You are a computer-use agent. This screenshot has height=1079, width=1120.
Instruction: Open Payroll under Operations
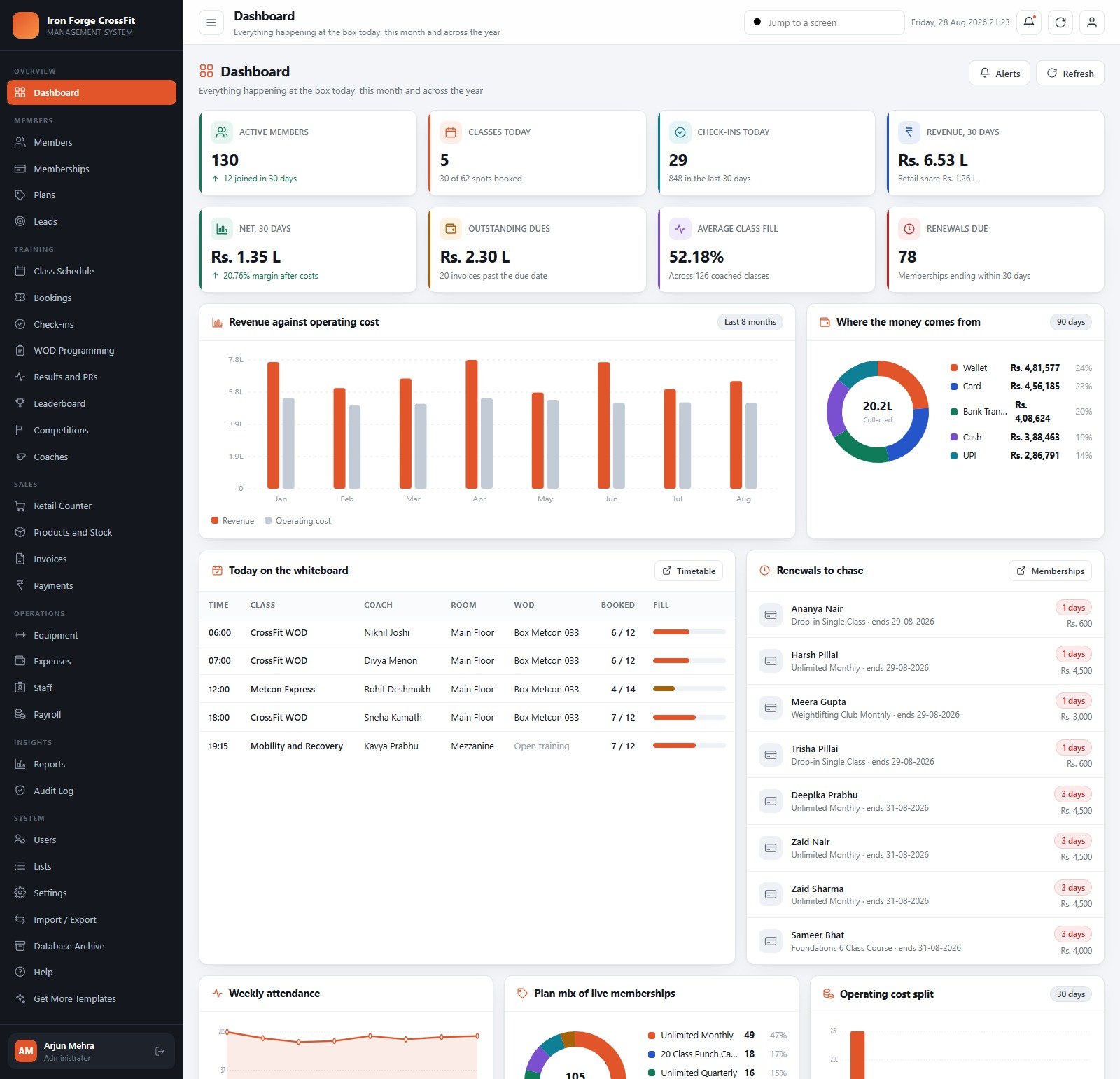point(92,714)
